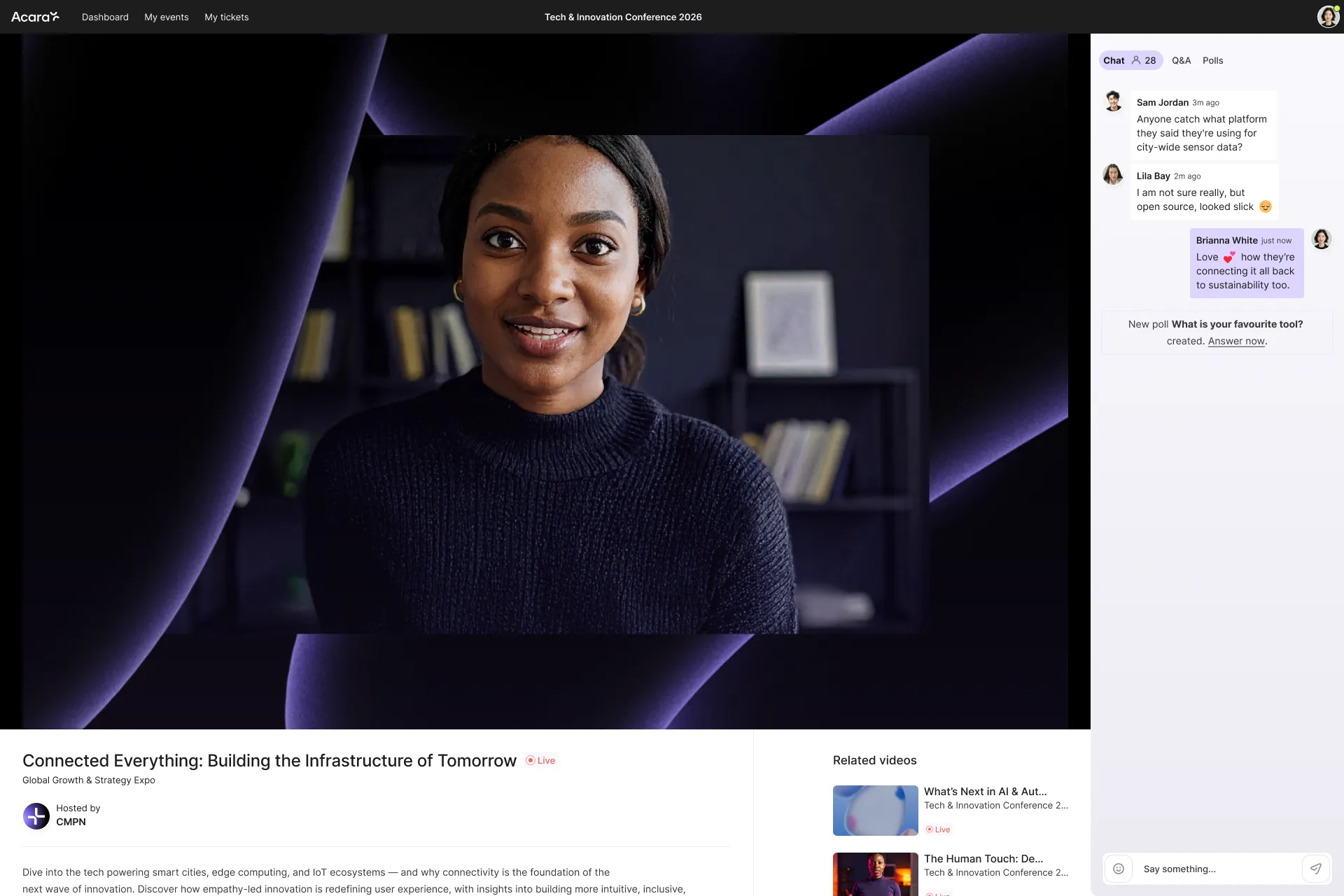Click the Acara logo
Screen dimensions: 1344x896
coord(35,17)
